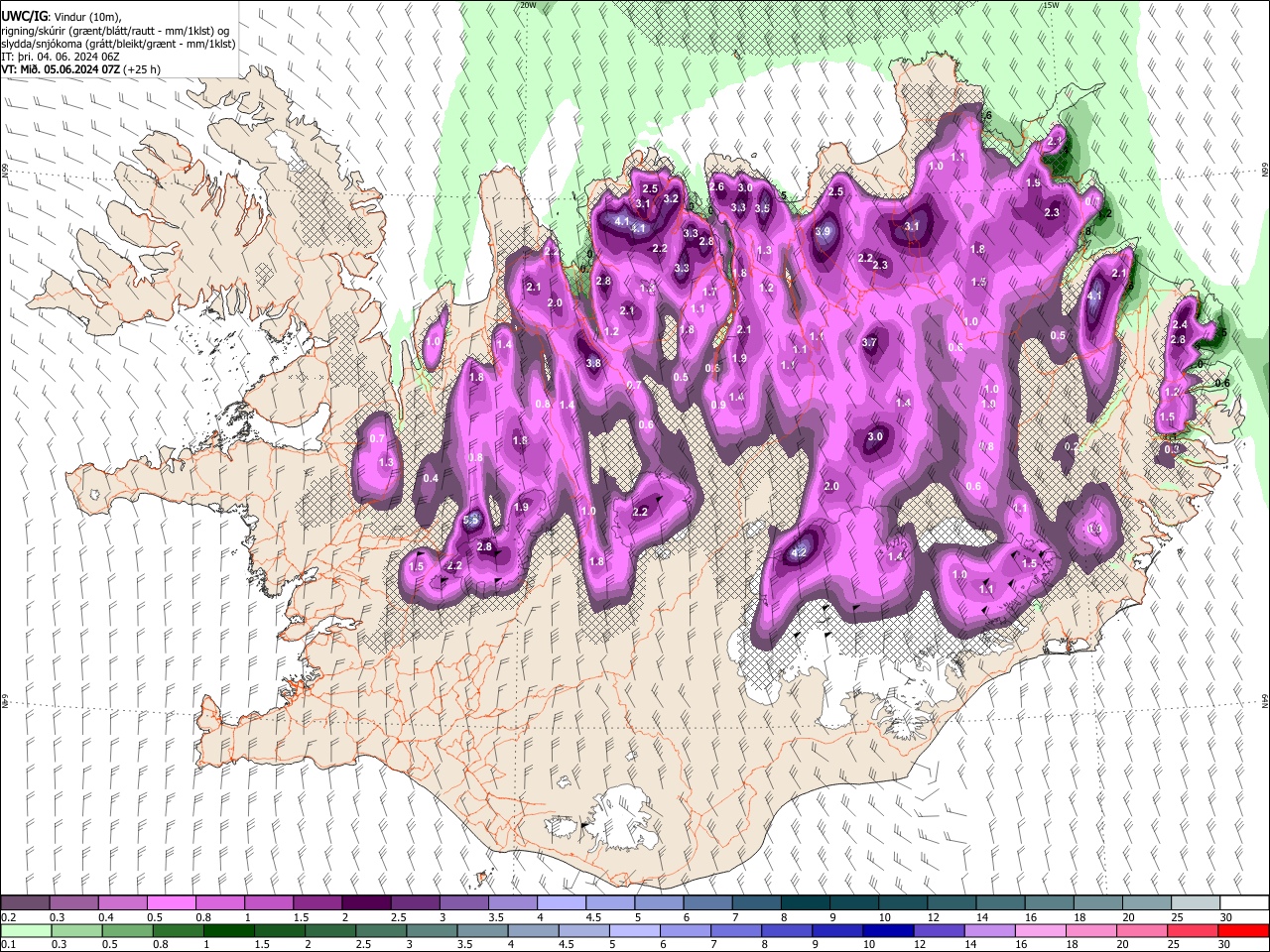Click bright pink swatch between 0.5 and 0.8

pyautogui.click(x=171, y=903)
